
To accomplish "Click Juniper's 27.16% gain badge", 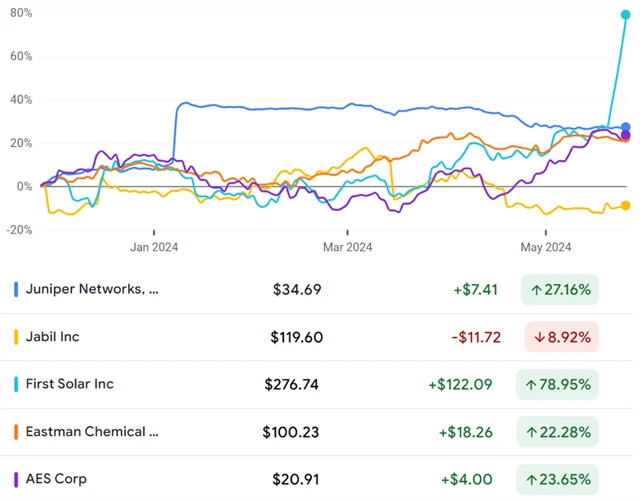I will (x=560, y=290).
